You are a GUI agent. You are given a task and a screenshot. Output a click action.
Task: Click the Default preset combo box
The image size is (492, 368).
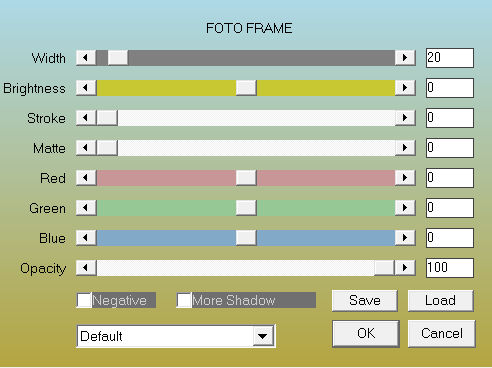176,336
